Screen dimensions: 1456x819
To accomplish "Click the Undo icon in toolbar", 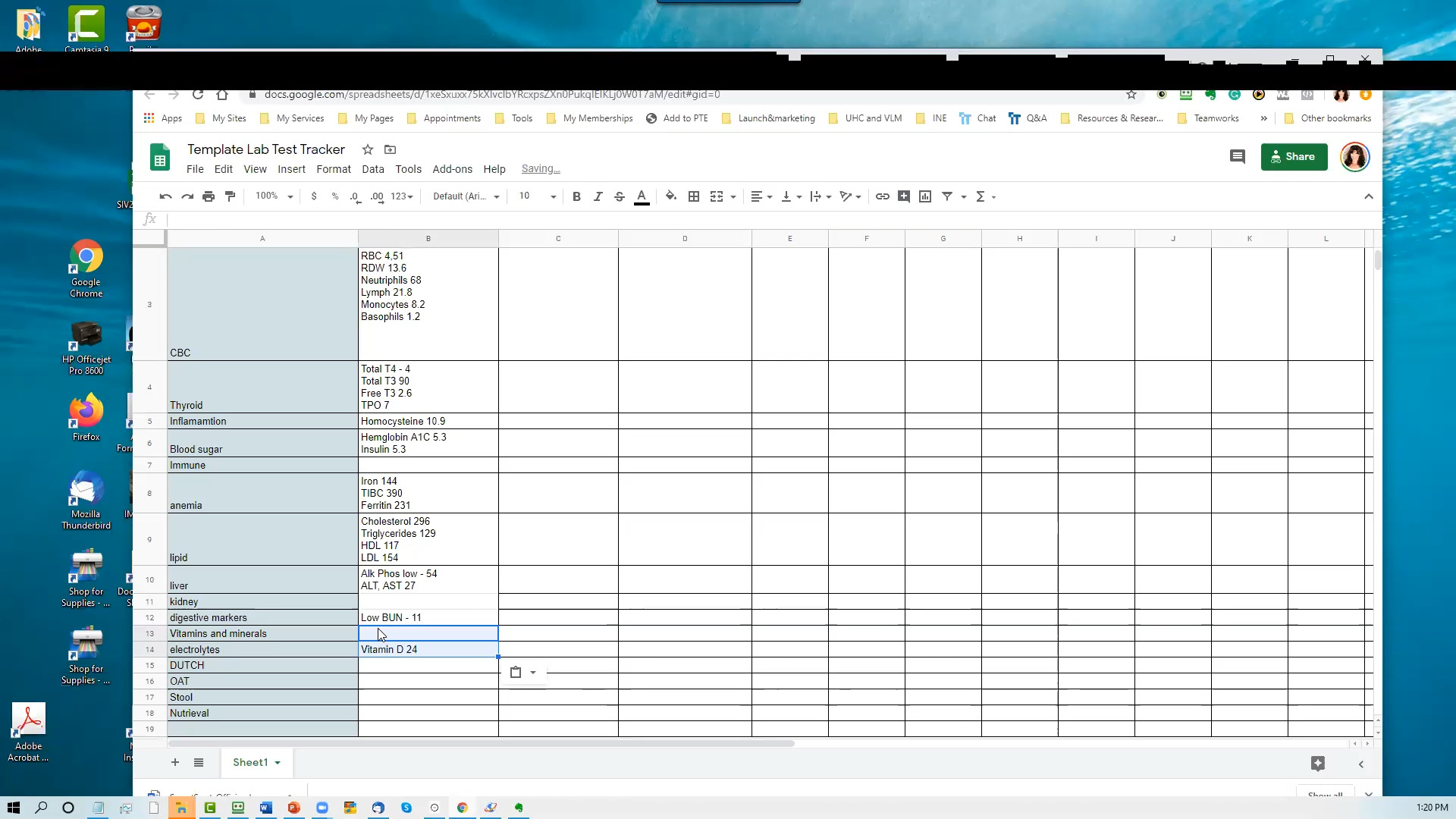I will click(165, 196).
